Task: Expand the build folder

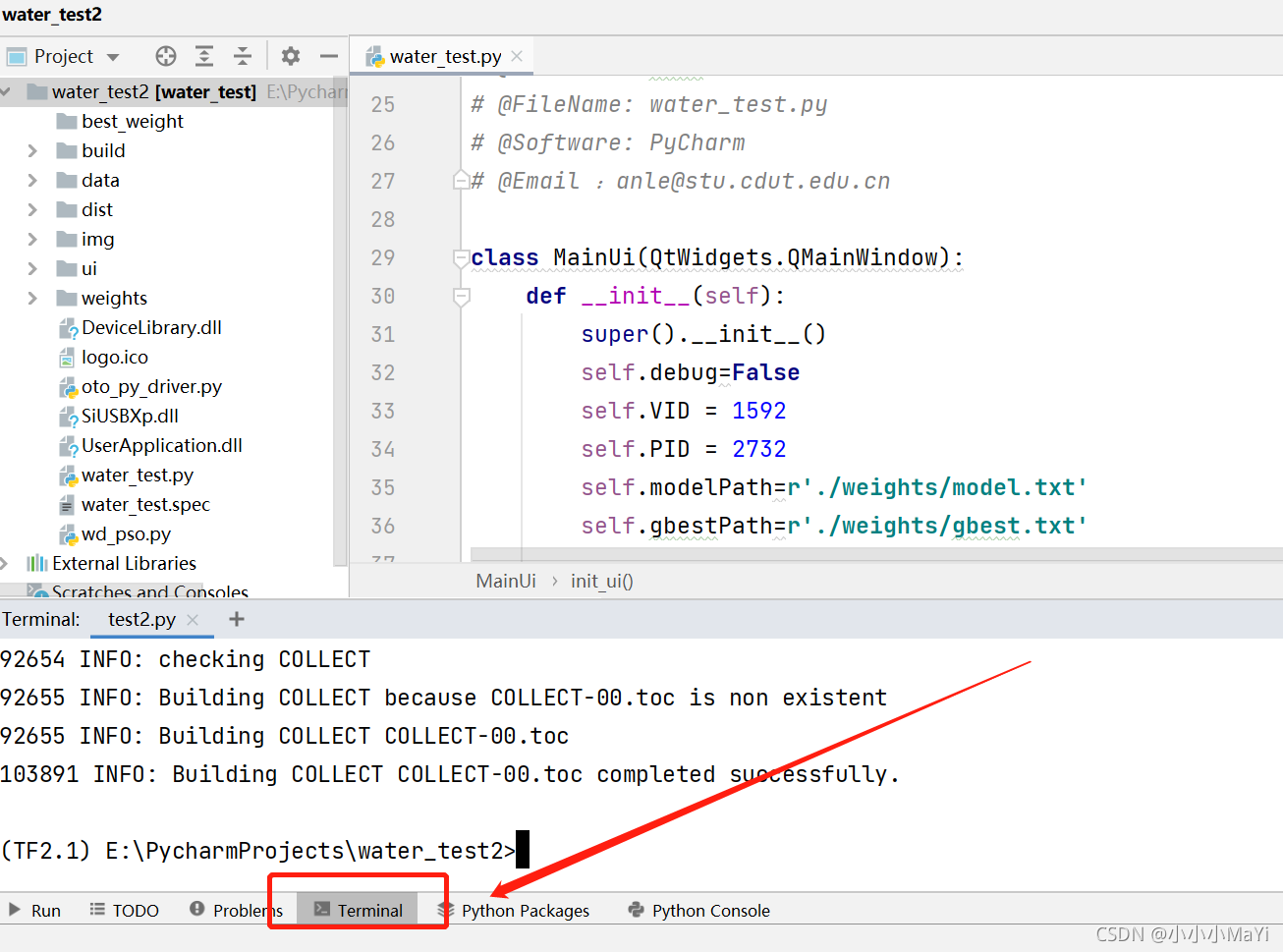Action: point(32,150)
